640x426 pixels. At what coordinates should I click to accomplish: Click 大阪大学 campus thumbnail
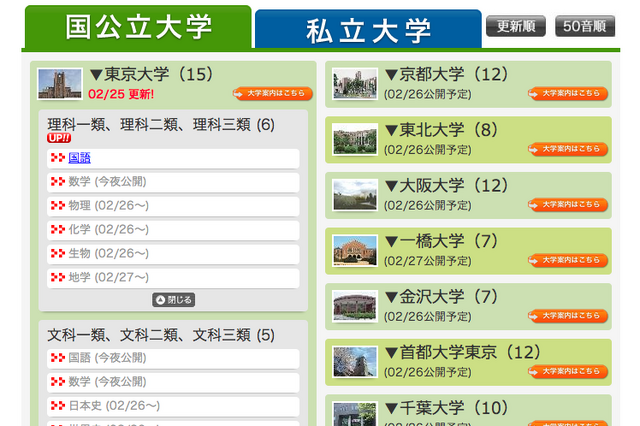[x=355, y=195]
